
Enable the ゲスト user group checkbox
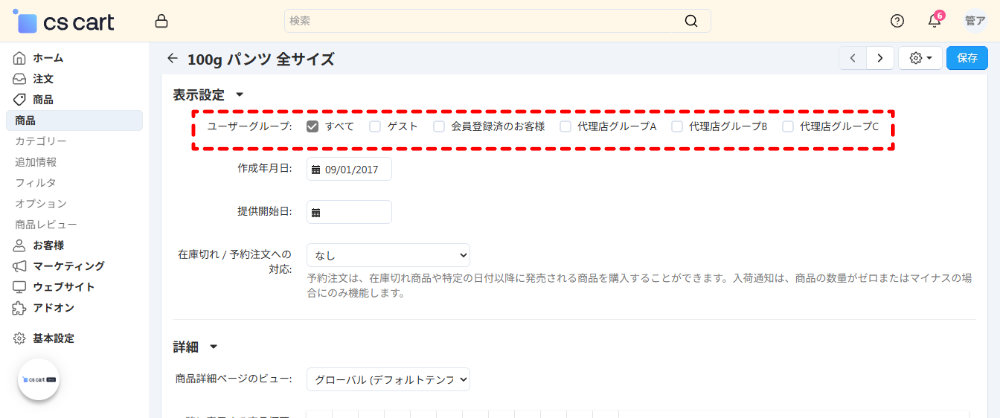tap(375, 127)
